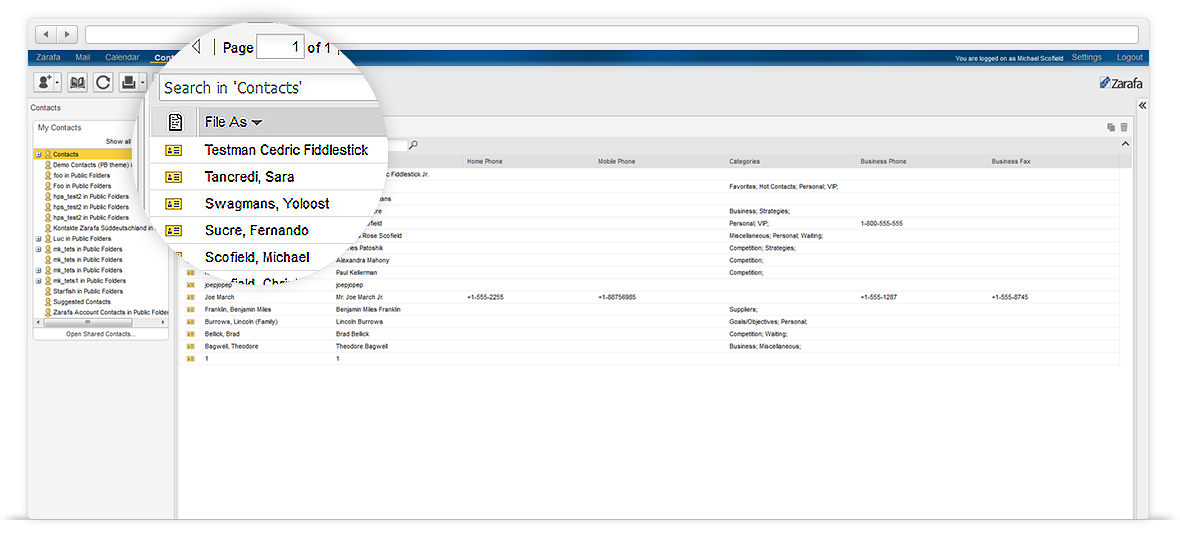Click the folder tree horizontal scrollbar thumb

(x=88, y=322)
